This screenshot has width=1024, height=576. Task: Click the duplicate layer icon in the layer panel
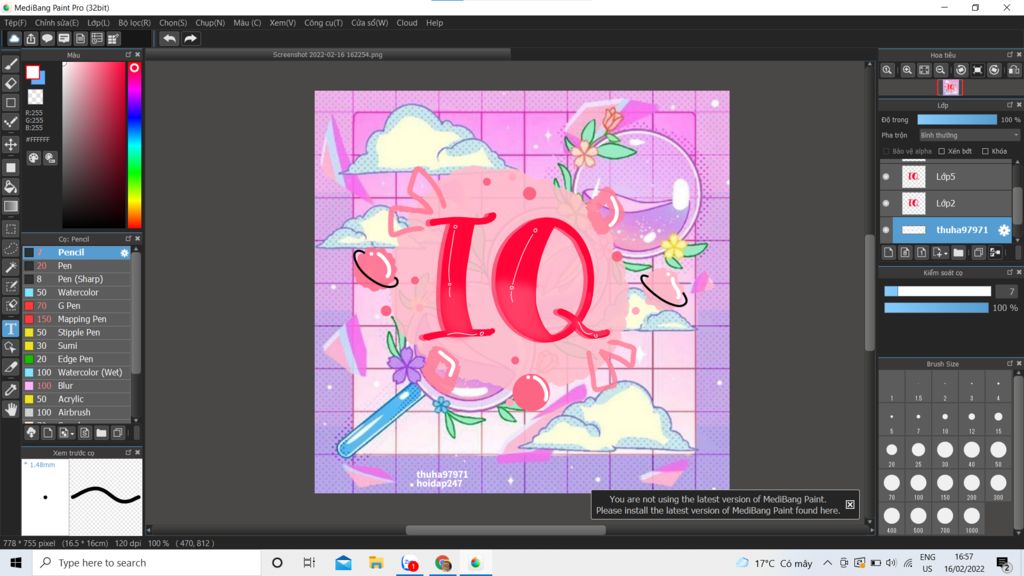[x=978, y=253]
